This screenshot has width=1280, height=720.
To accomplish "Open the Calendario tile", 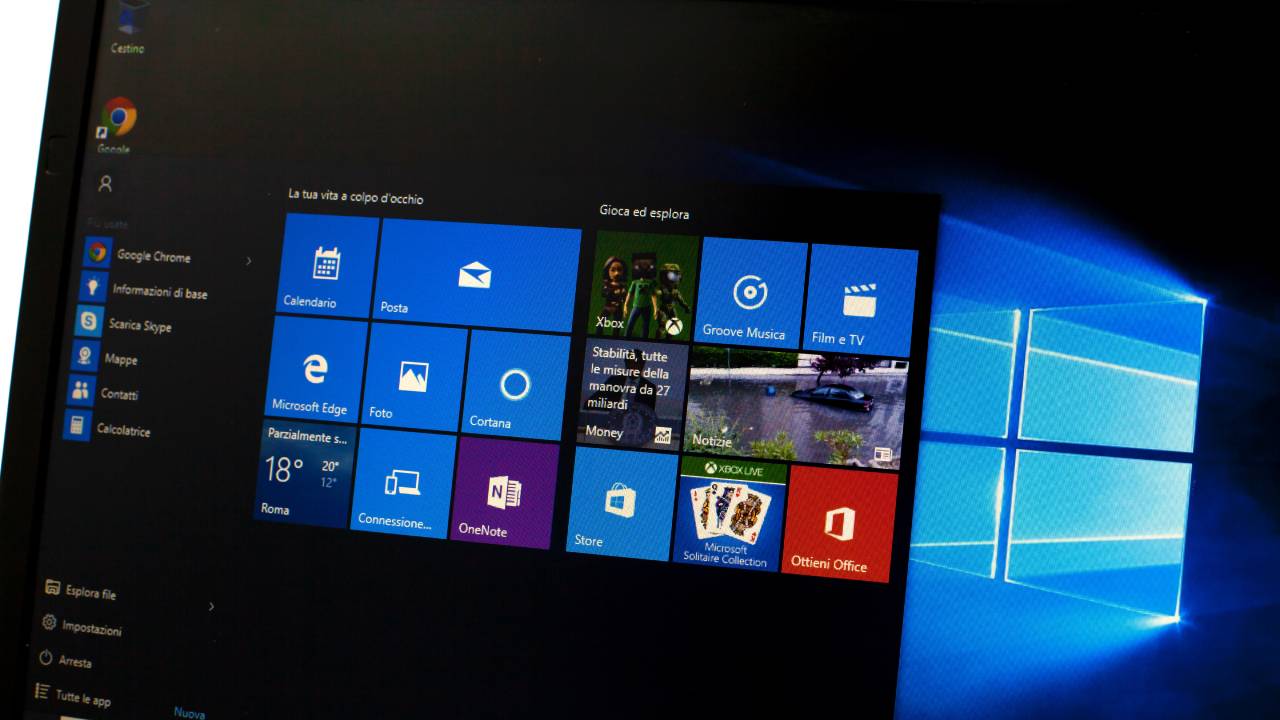I will (x=327, y=265).
